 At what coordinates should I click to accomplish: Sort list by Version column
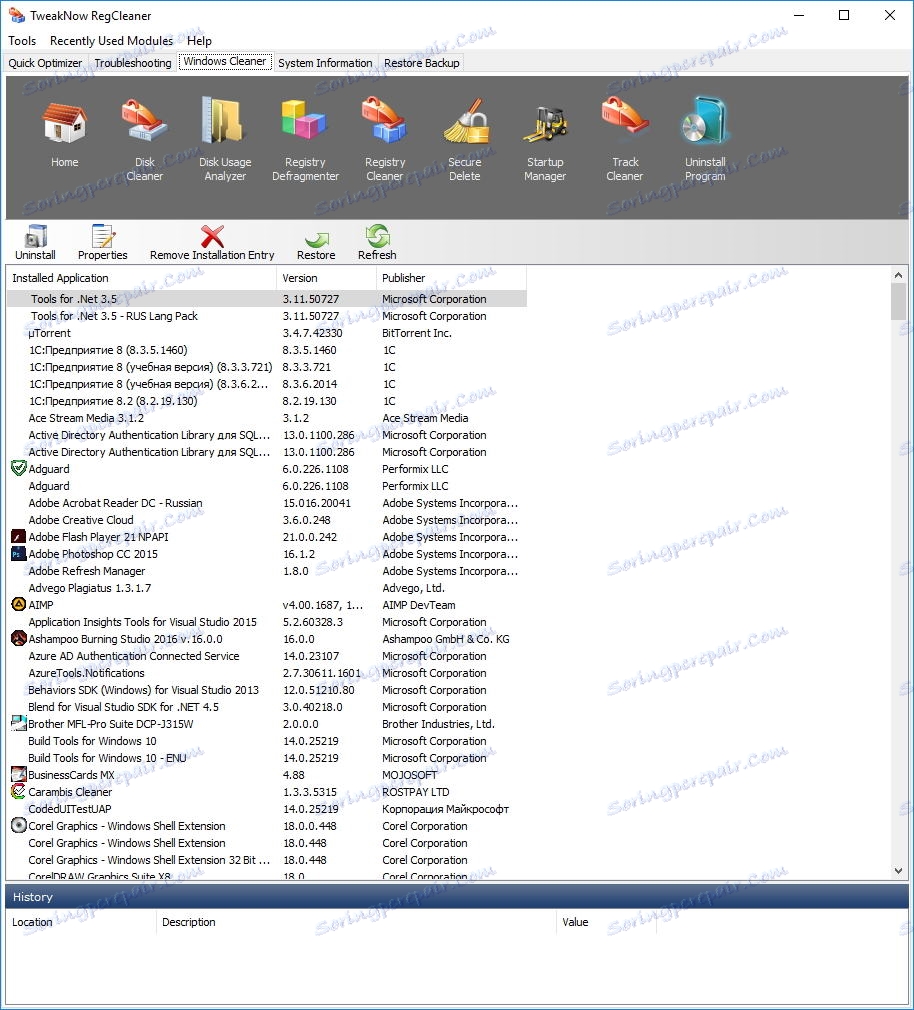(x=327, y=278)
